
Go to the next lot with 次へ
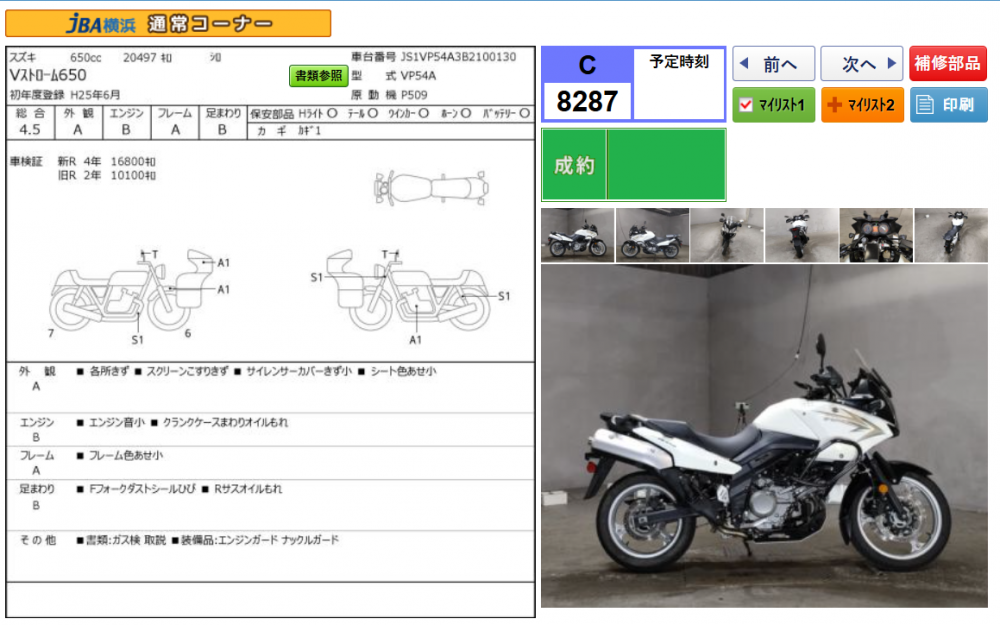pos(862,64)
